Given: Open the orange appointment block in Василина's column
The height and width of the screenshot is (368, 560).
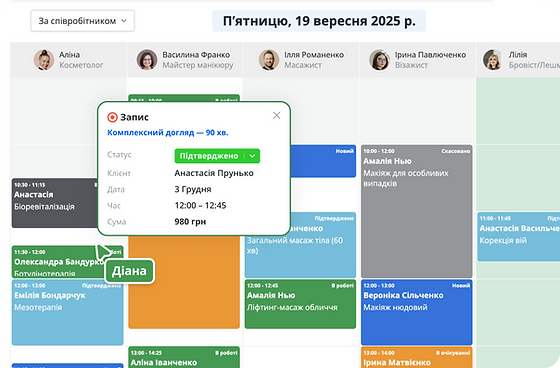Looking at the screenshot, I should [x=184, y=282].
